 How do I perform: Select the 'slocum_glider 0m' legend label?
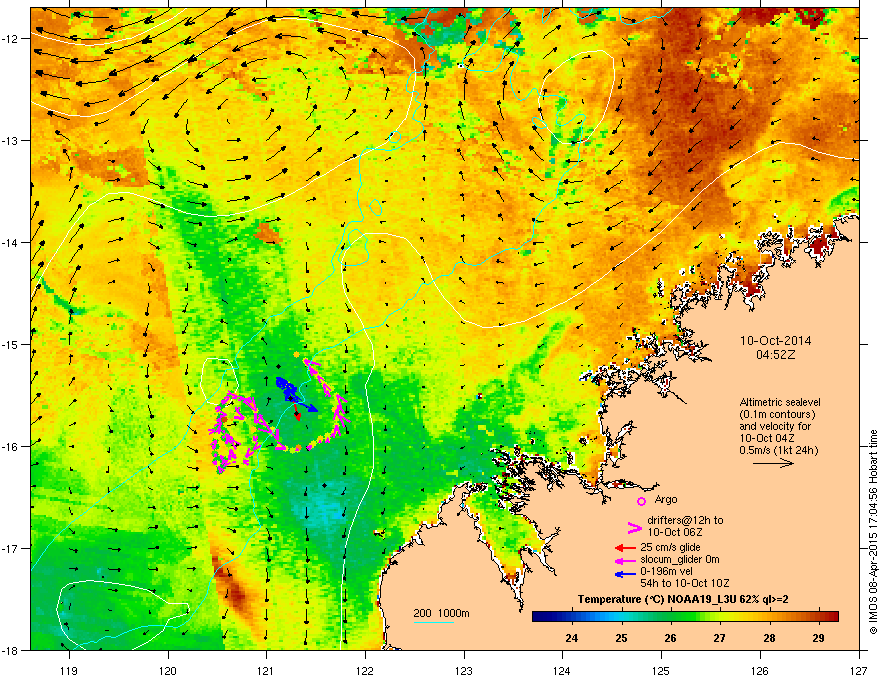pyautogui.click(x=680, y=559)
